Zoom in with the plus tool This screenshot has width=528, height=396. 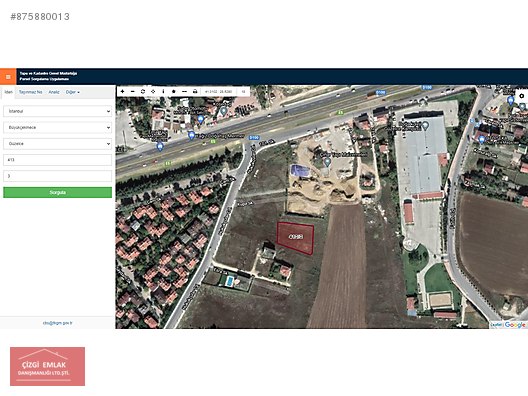122,91
